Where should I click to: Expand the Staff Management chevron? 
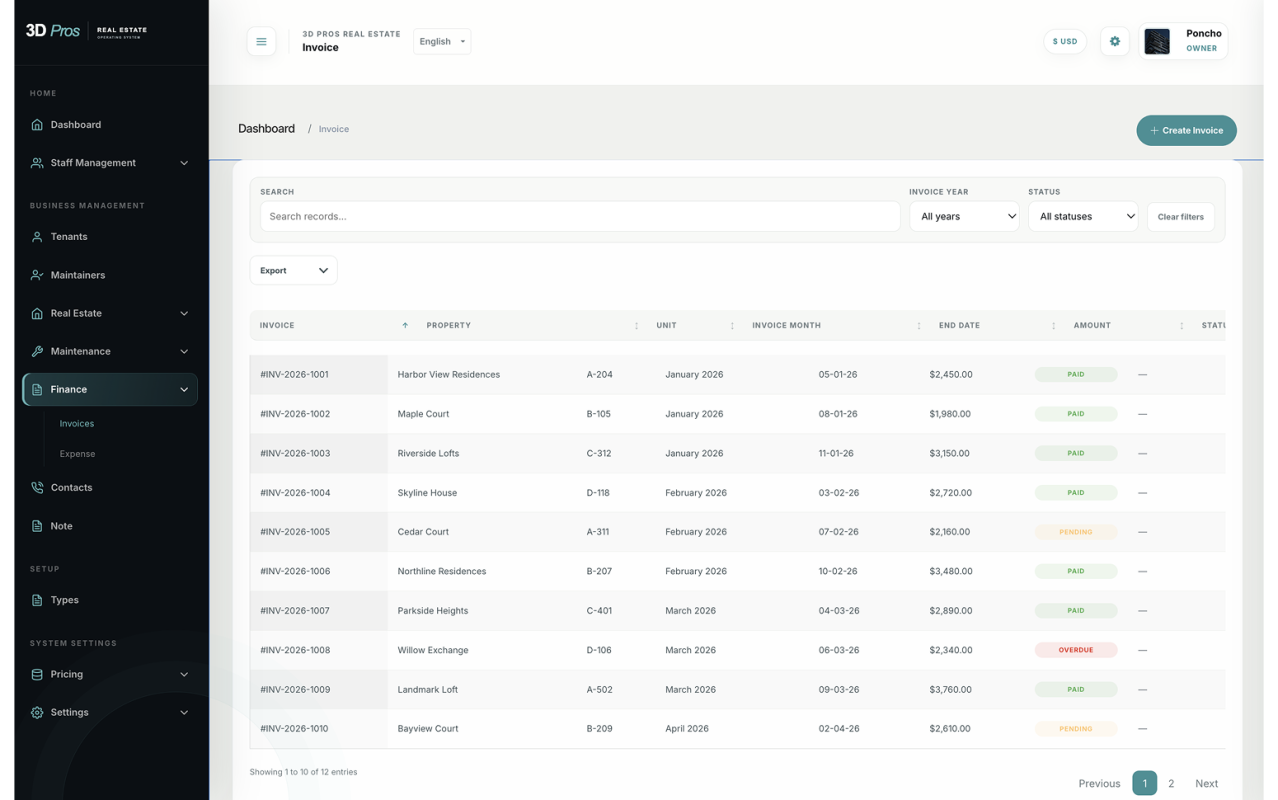(184, 163)
